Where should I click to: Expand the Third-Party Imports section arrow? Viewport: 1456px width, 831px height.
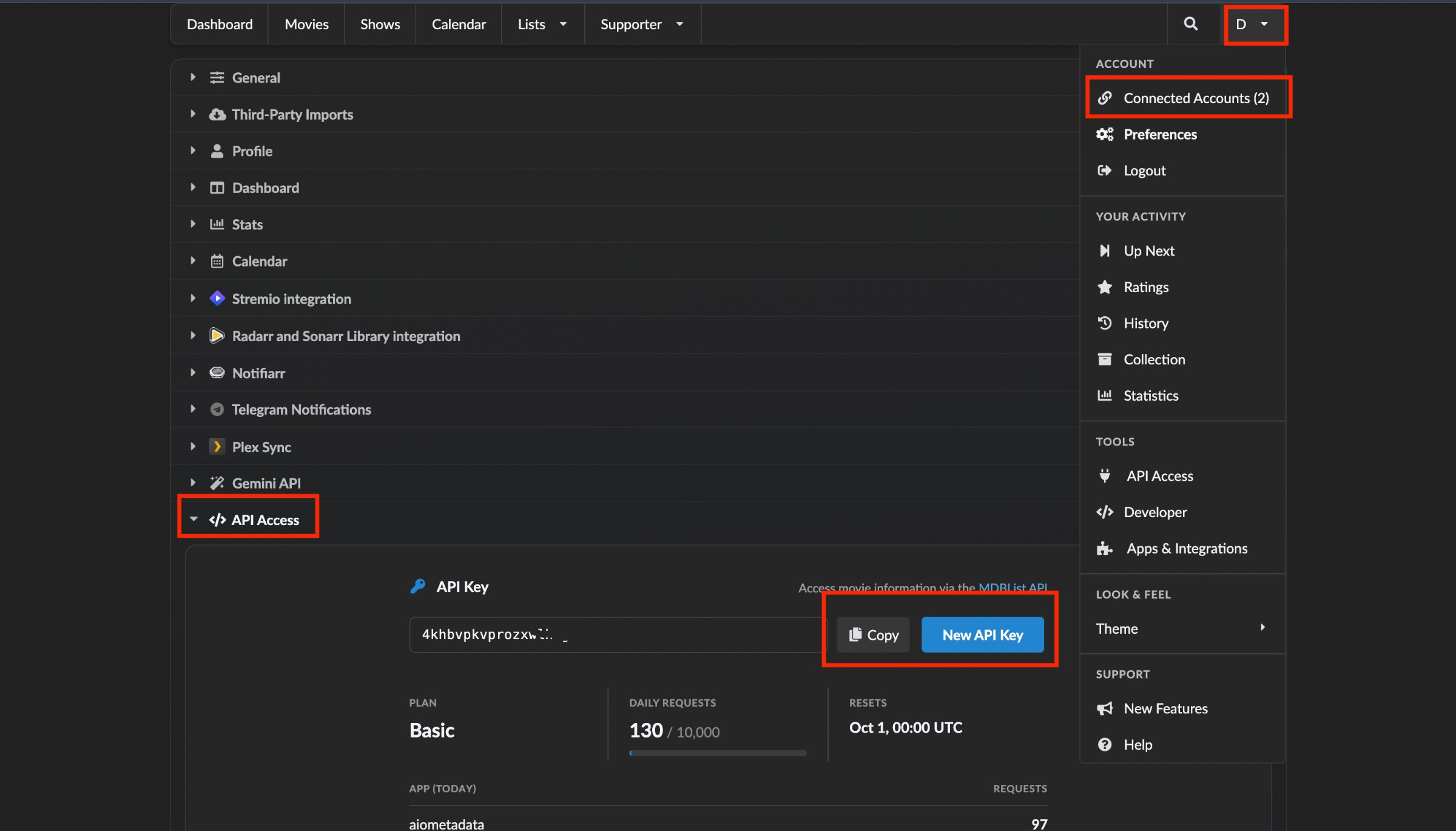coord(193,114)
